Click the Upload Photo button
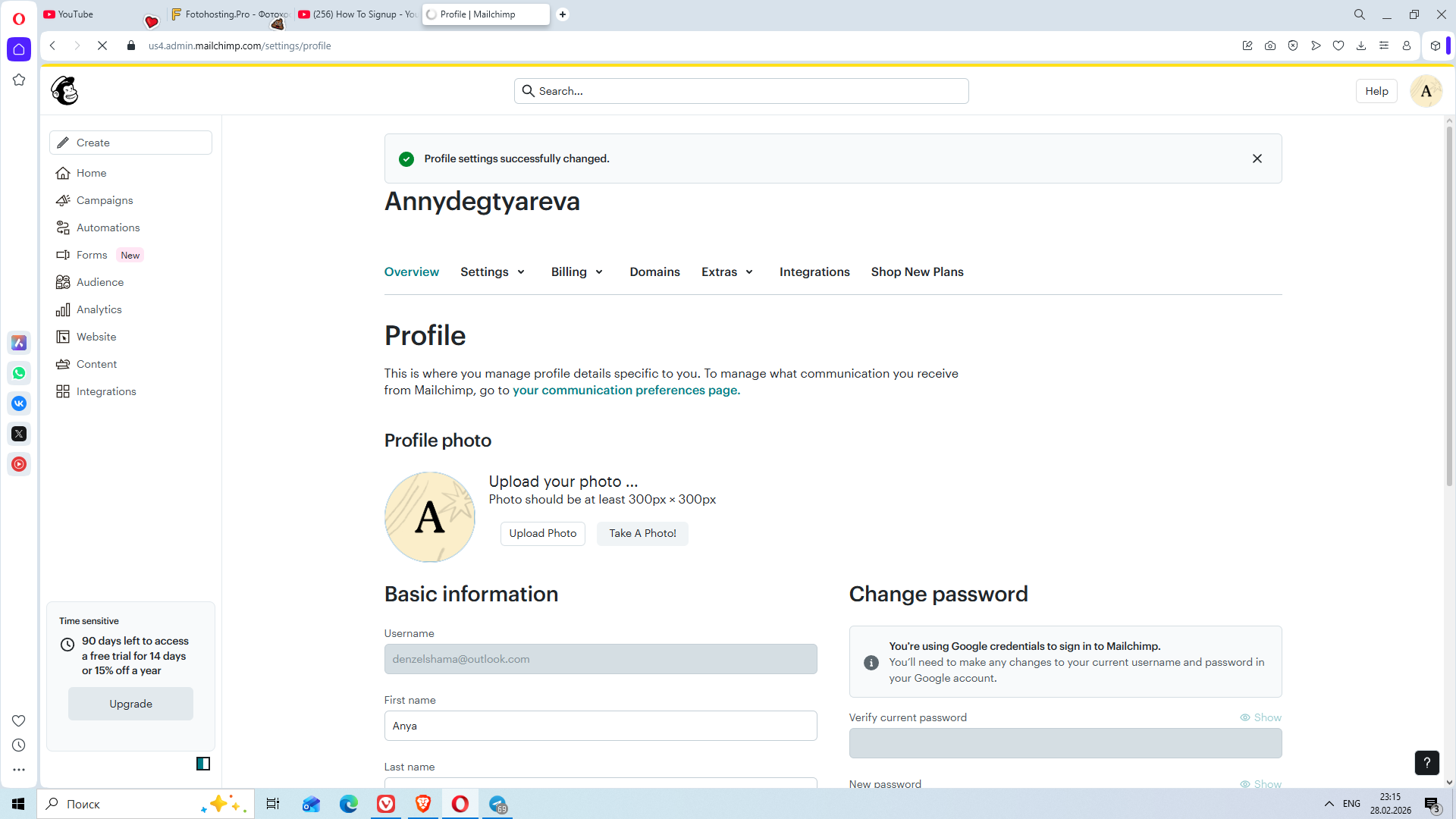Viewport: 1456px width, 819px height. coord(542,533)
